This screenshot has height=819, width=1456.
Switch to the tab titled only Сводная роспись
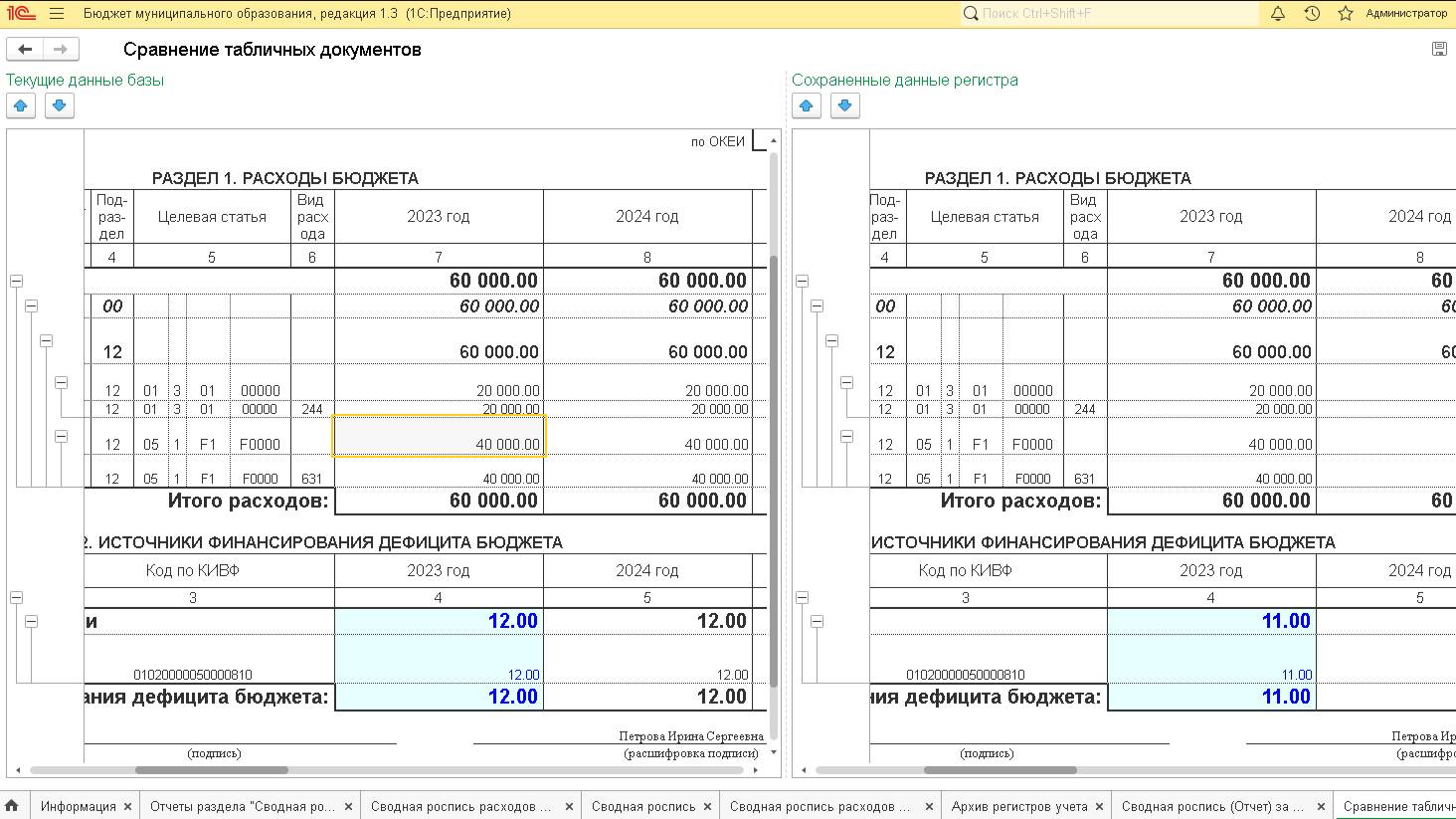[x=643, y=807]
